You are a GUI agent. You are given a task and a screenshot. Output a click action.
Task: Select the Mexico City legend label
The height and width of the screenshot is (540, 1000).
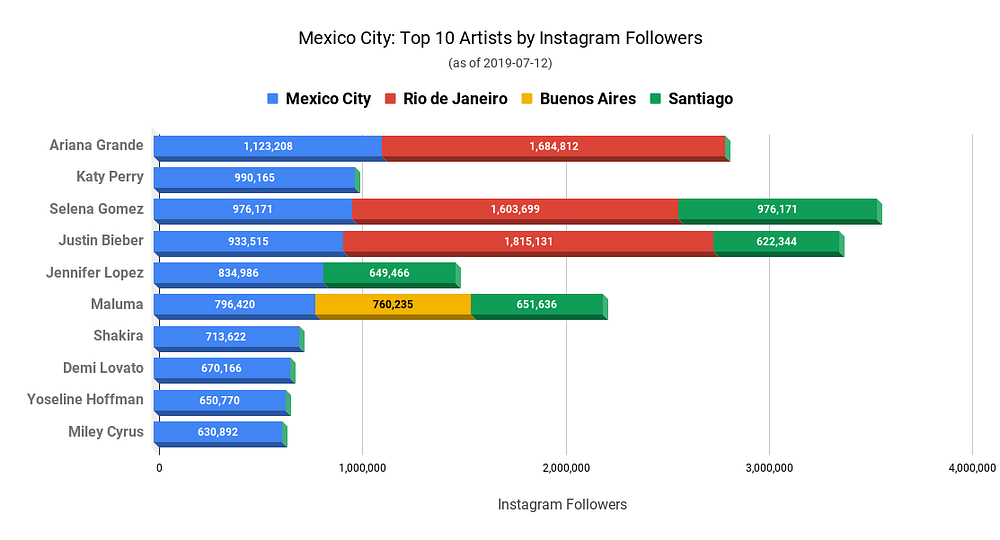(x=328, y=99)
